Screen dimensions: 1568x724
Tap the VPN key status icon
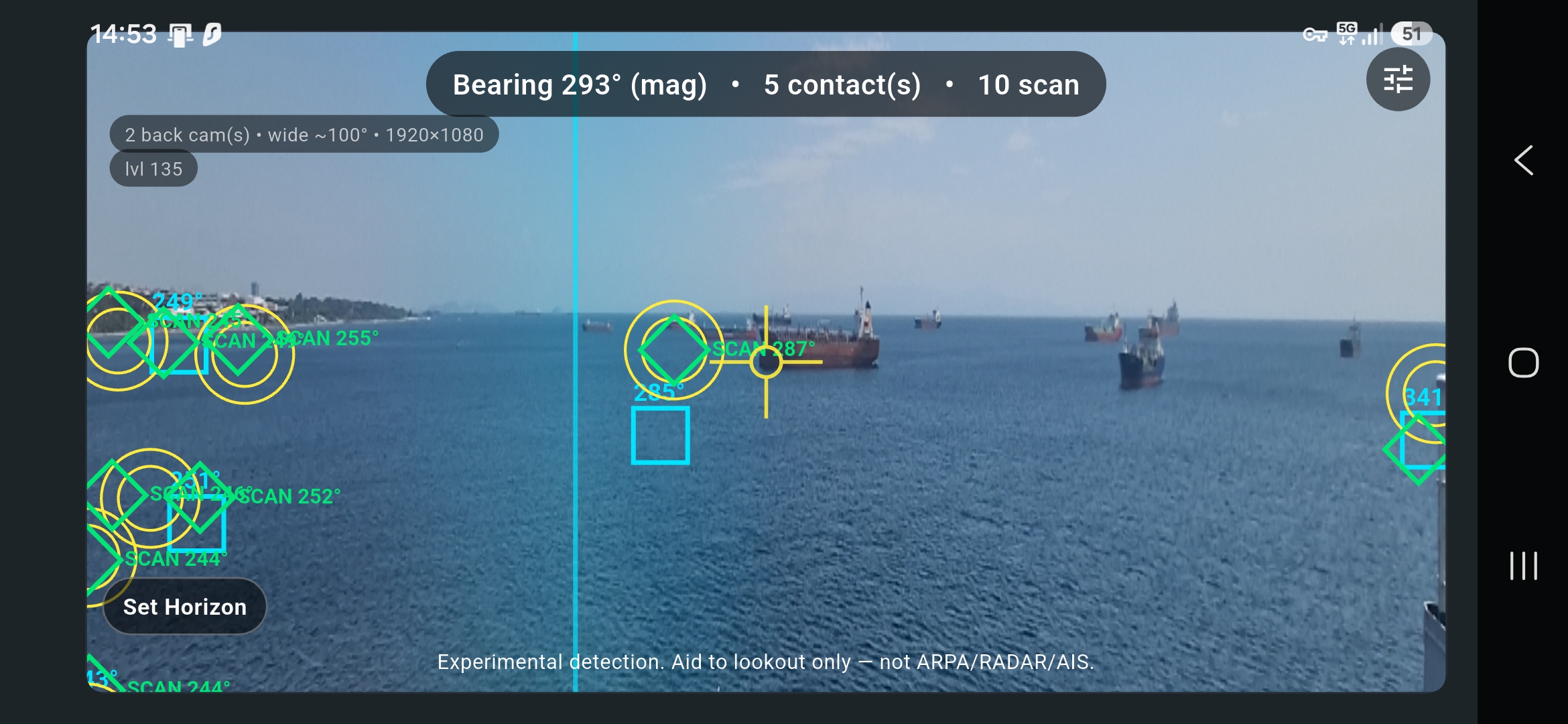[x=1315, y=34]
